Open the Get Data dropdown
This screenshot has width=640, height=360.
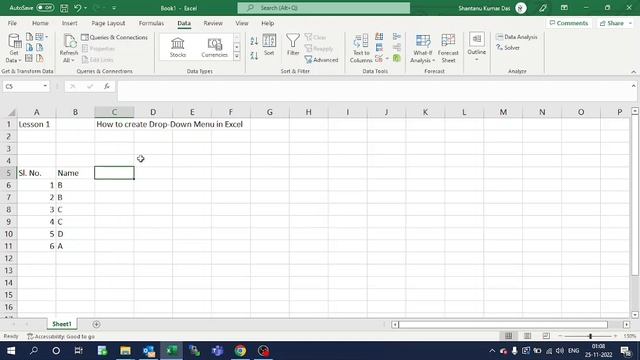coord(13,49)
